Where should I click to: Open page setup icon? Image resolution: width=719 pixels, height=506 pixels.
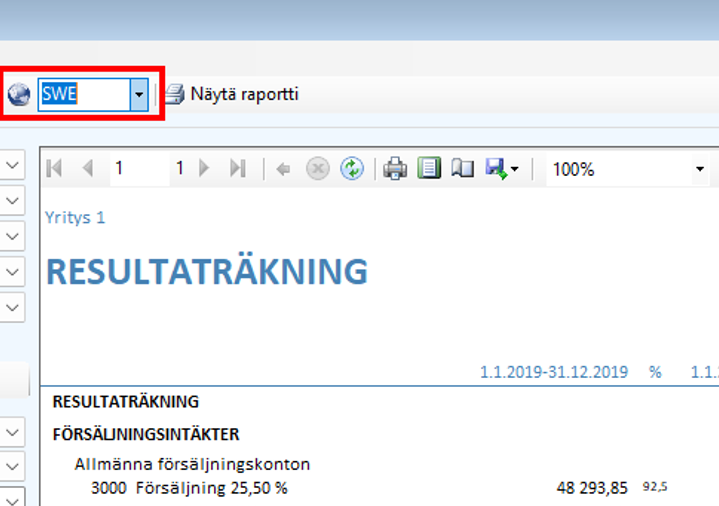pyautogui.click(x=462, y=169)
